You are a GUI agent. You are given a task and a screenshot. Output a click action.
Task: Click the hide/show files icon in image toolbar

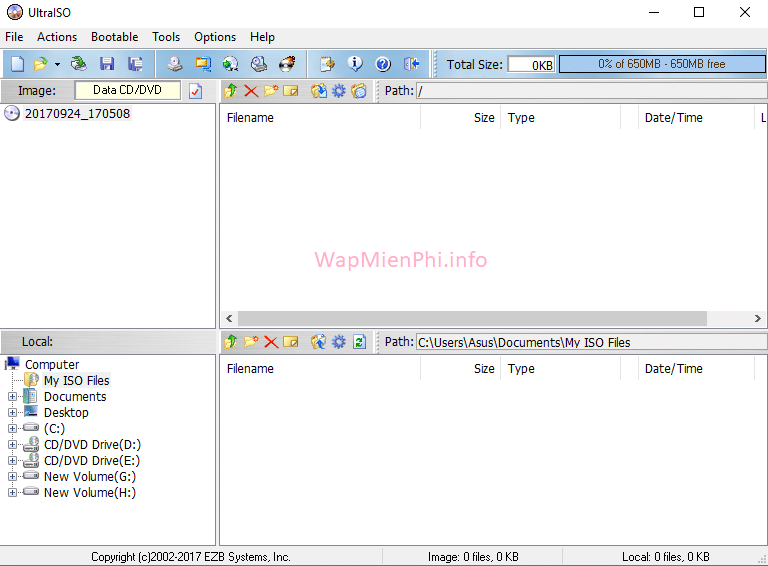pos(359,91)
